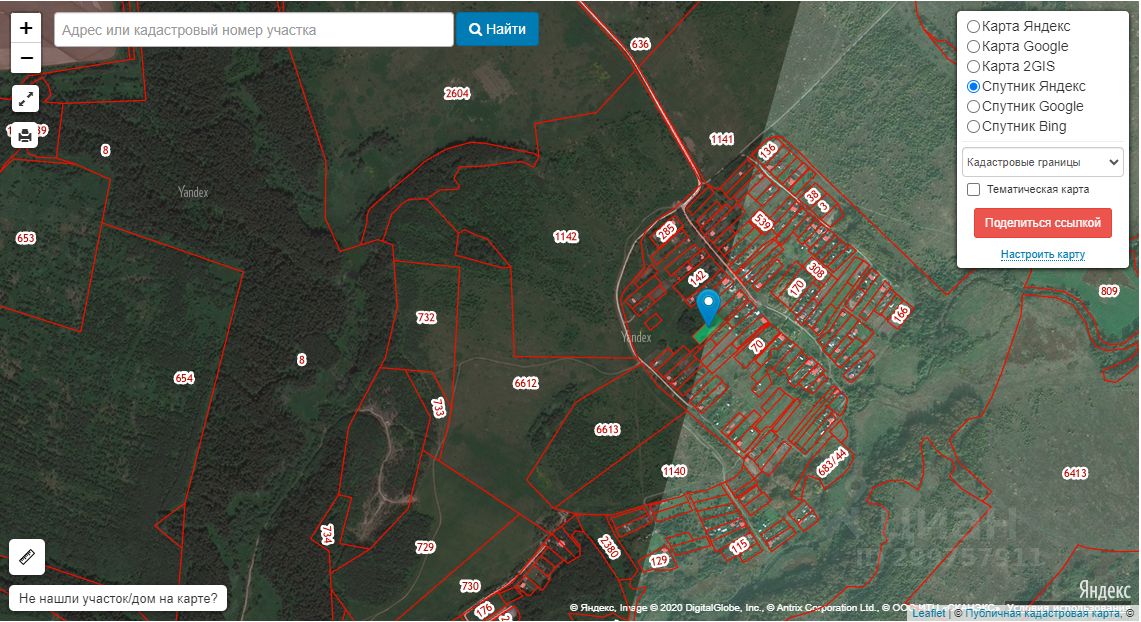Open the Настроить карту link
Image resolution: width=1141 pixels, height=622 pixels.
coord(1042,255)
